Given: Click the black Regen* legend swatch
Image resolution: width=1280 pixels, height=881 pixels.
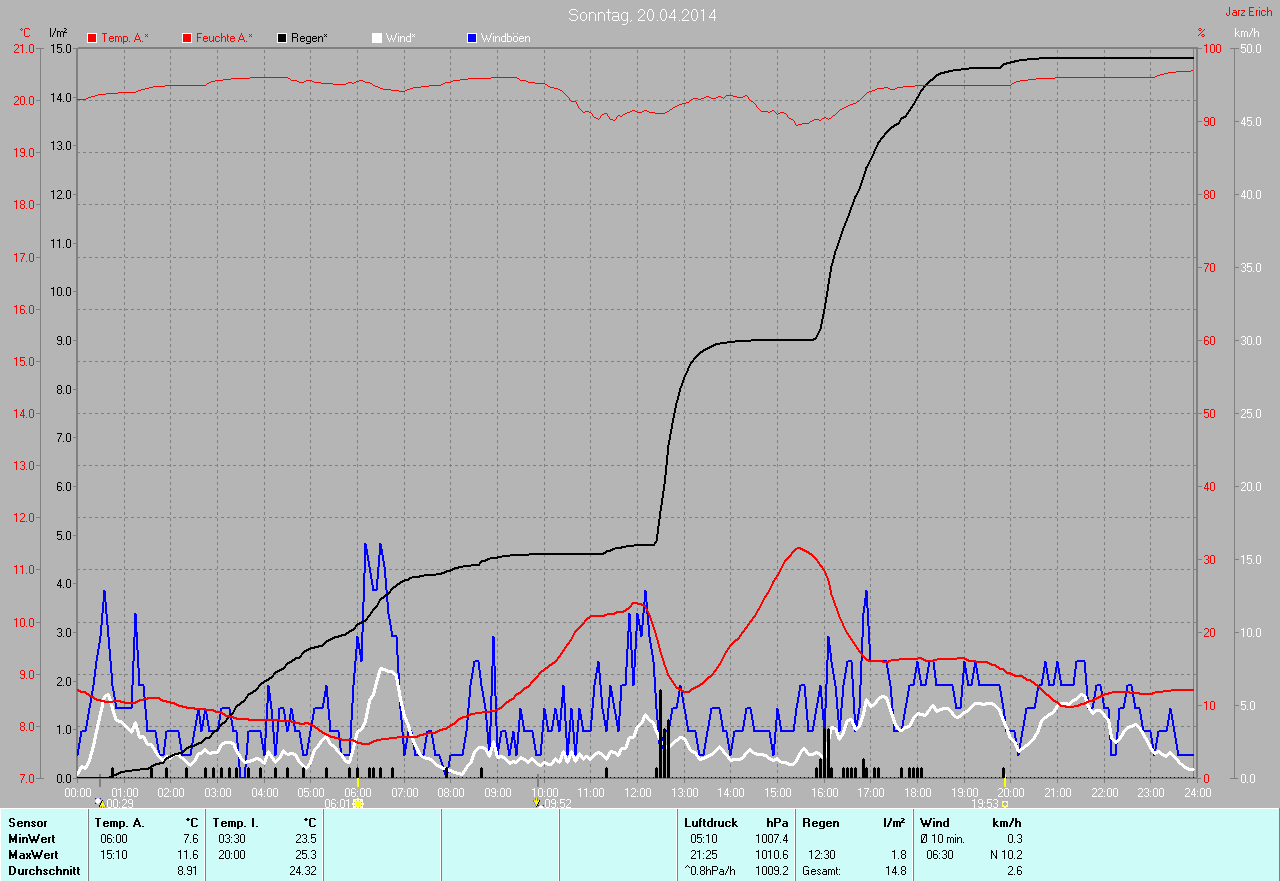Looking at the screenshot, I should 283,38.
